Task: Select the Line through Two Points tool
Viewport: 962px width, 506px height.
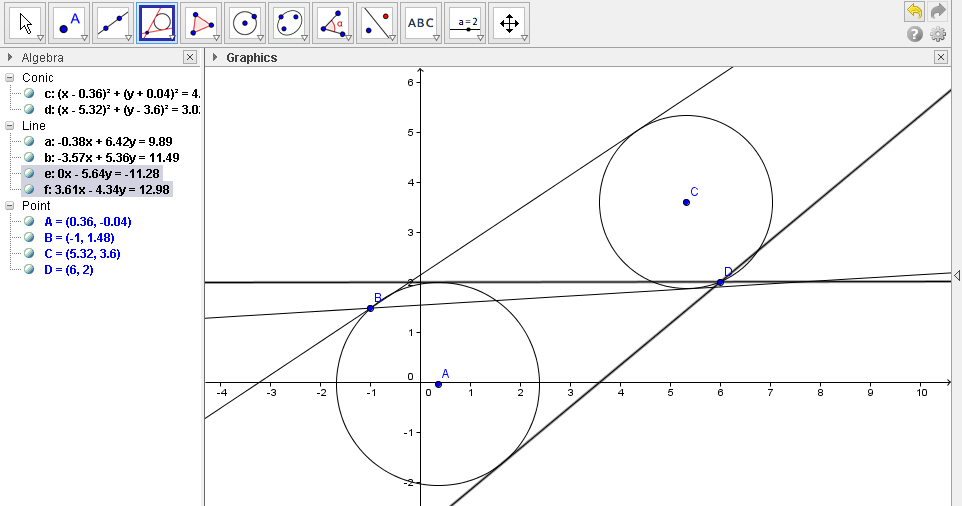Action: [113, 23]
